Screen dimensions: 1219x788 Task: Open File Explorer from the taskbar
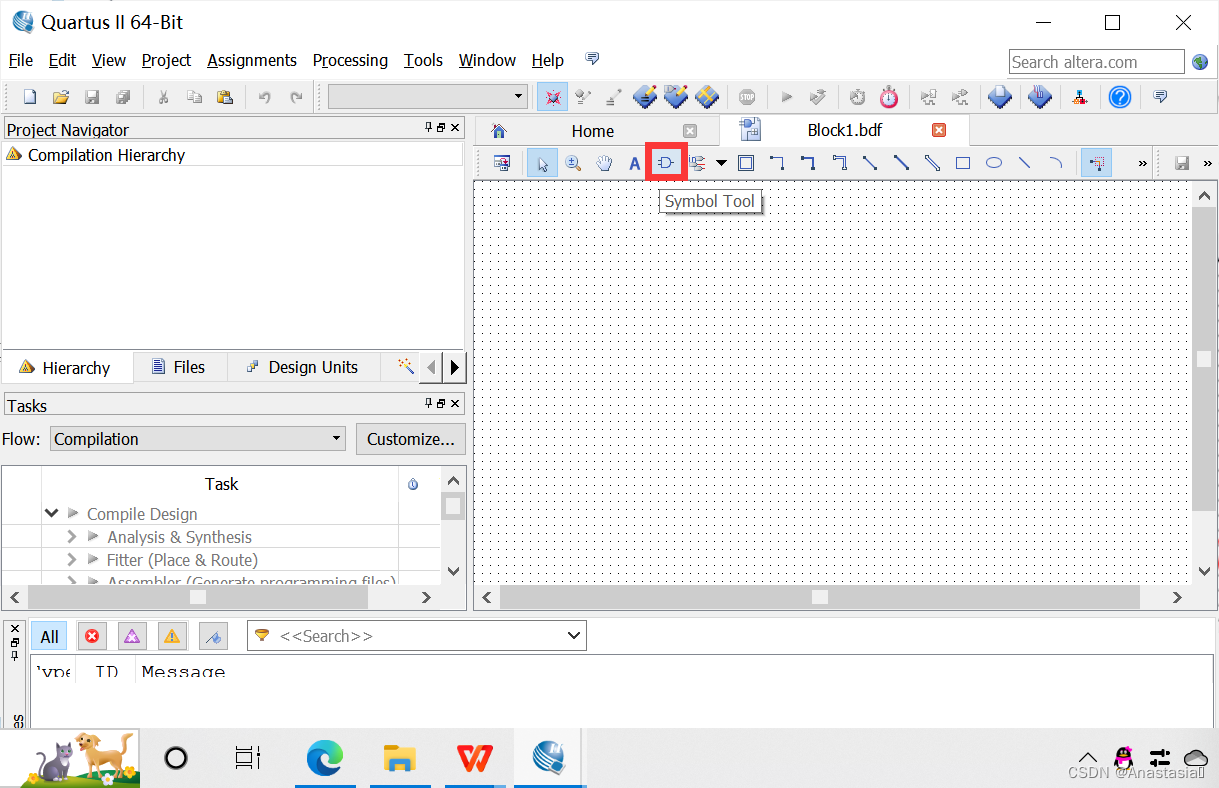[x=400, y=758]
